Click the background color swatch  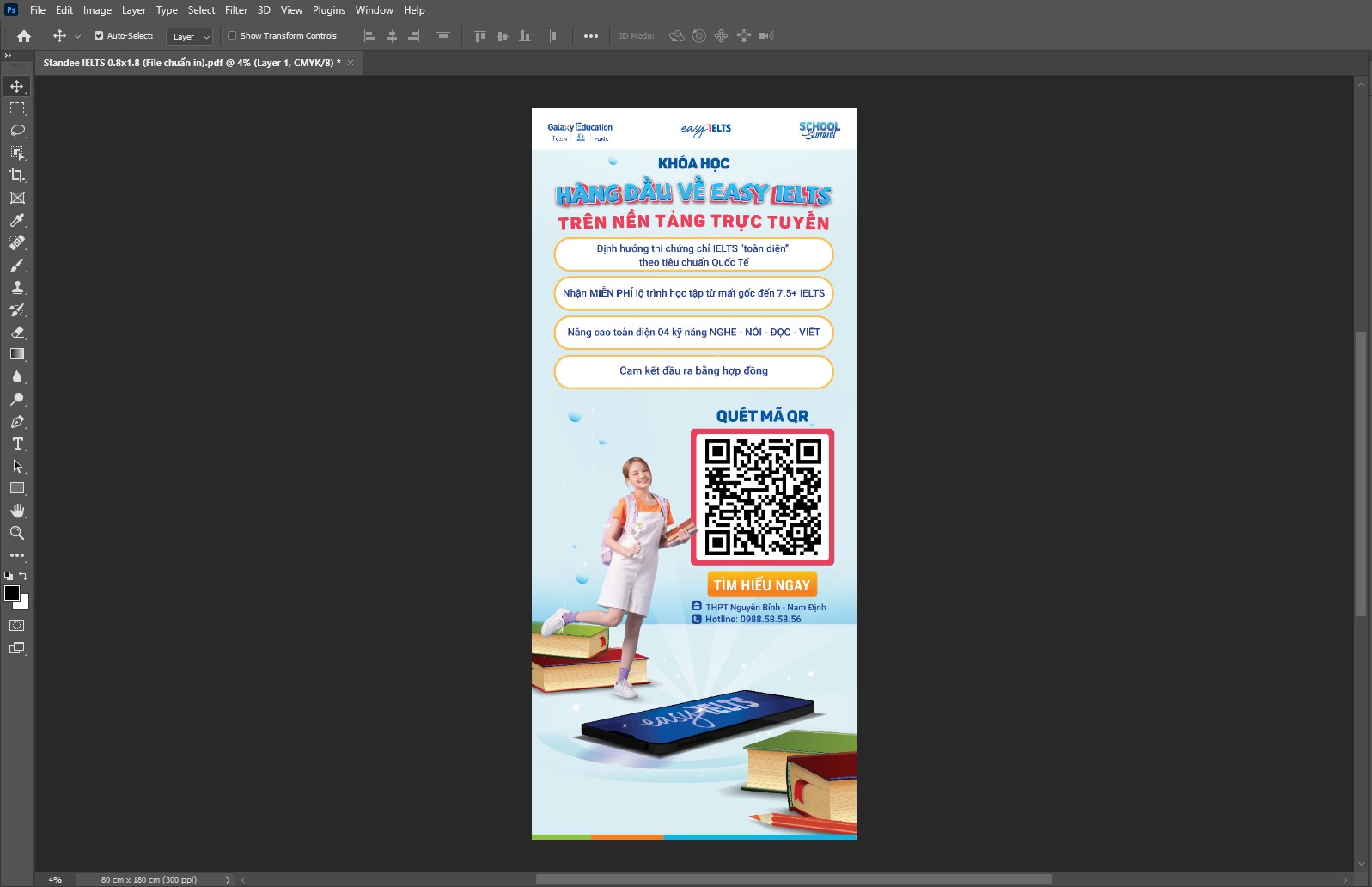pos(24,603)
